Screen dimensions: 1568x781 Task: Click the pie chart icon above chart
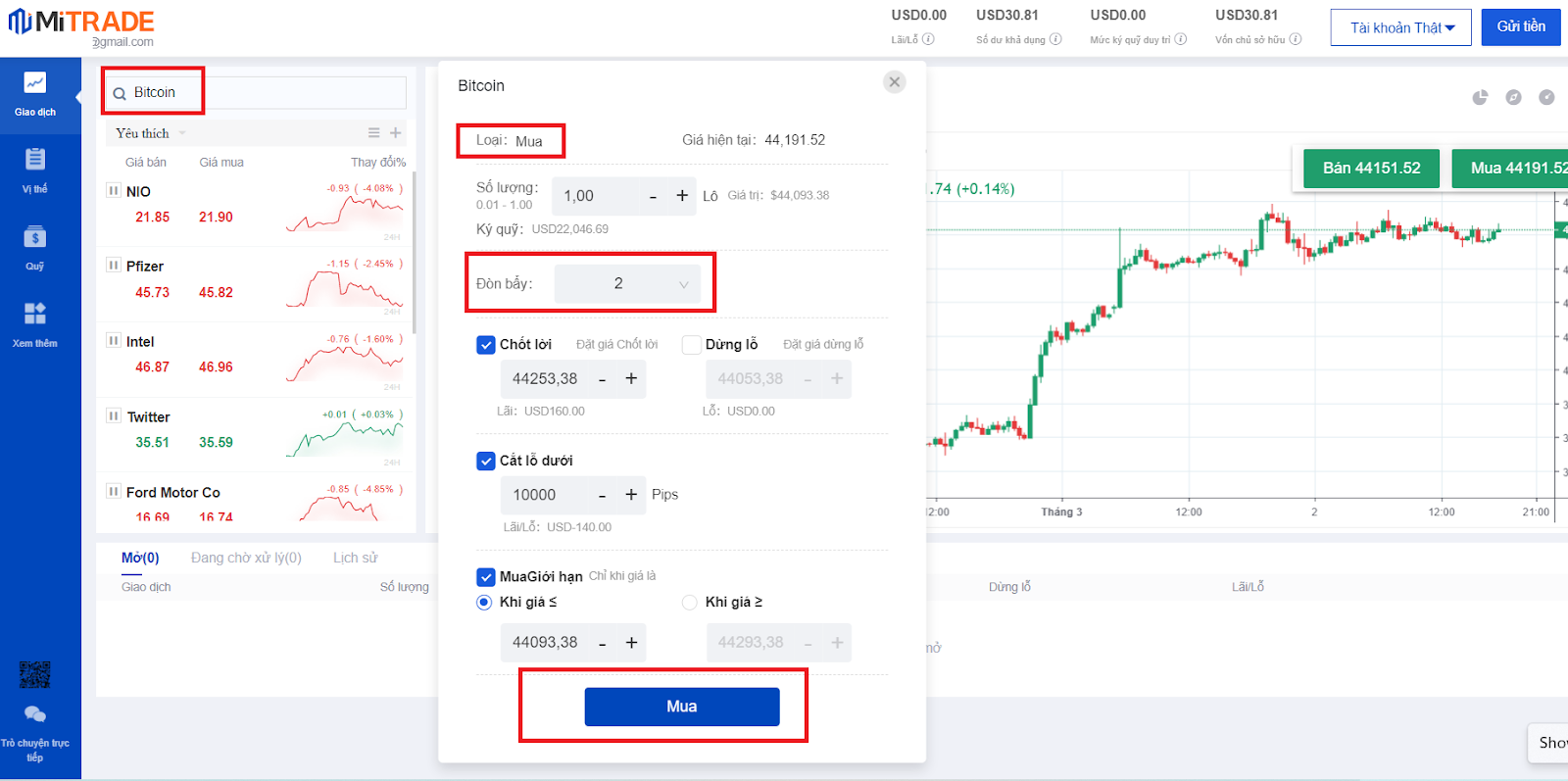(1480, 97)
